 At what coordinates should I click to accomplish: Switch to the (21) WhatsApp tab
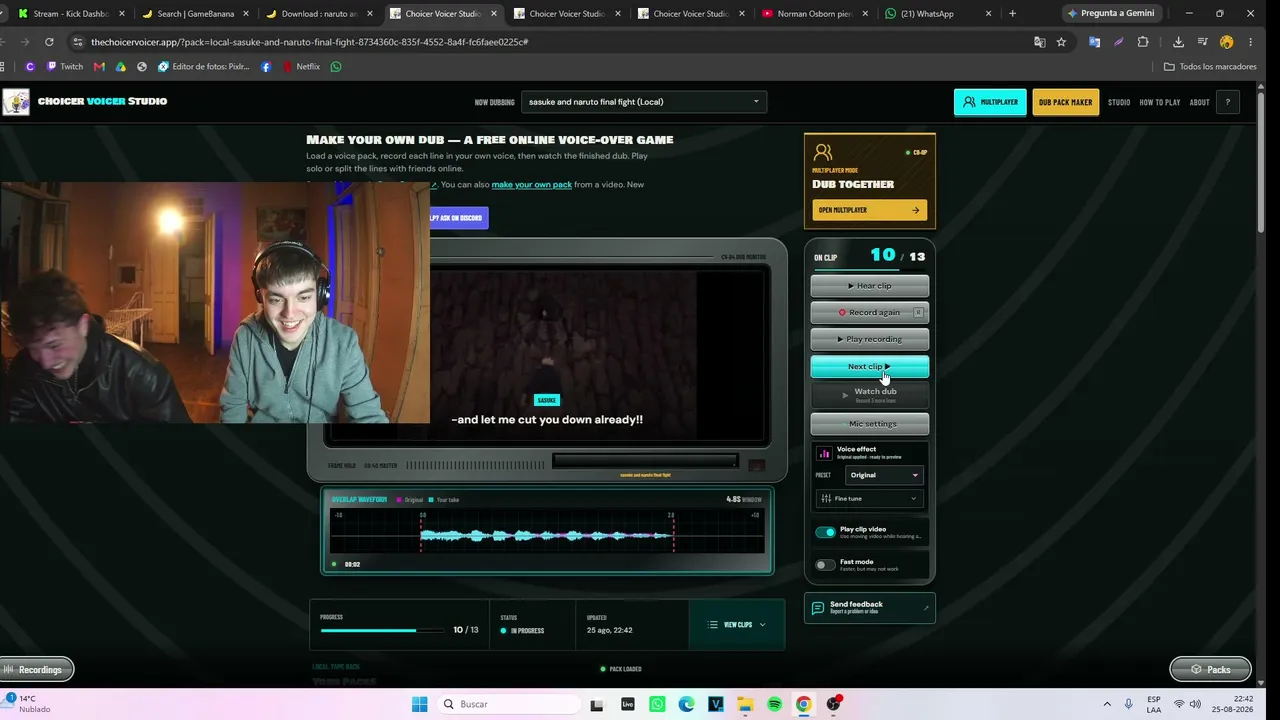(x=939, y=14)
